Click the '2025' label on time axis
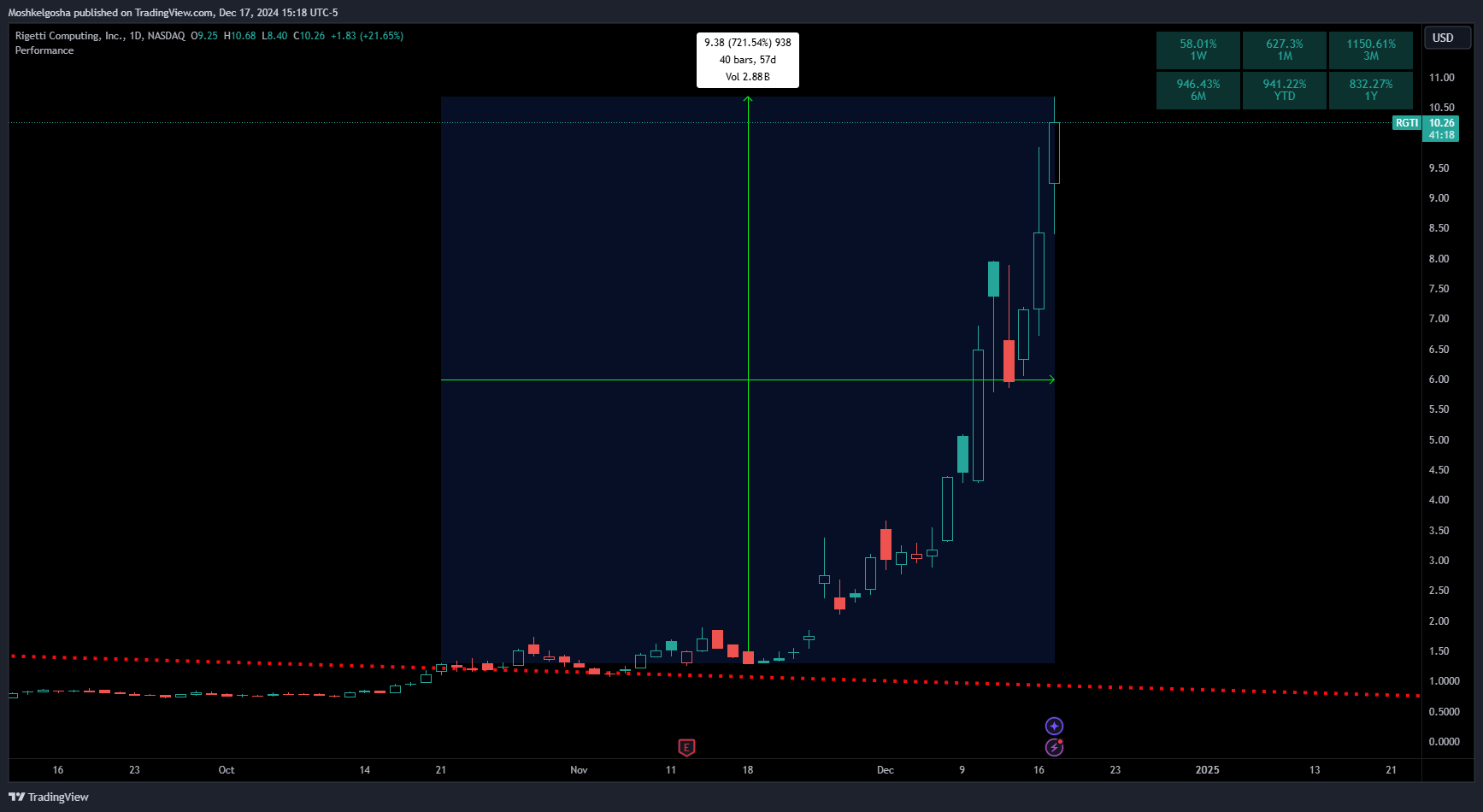 click(x=1207, y=770)
